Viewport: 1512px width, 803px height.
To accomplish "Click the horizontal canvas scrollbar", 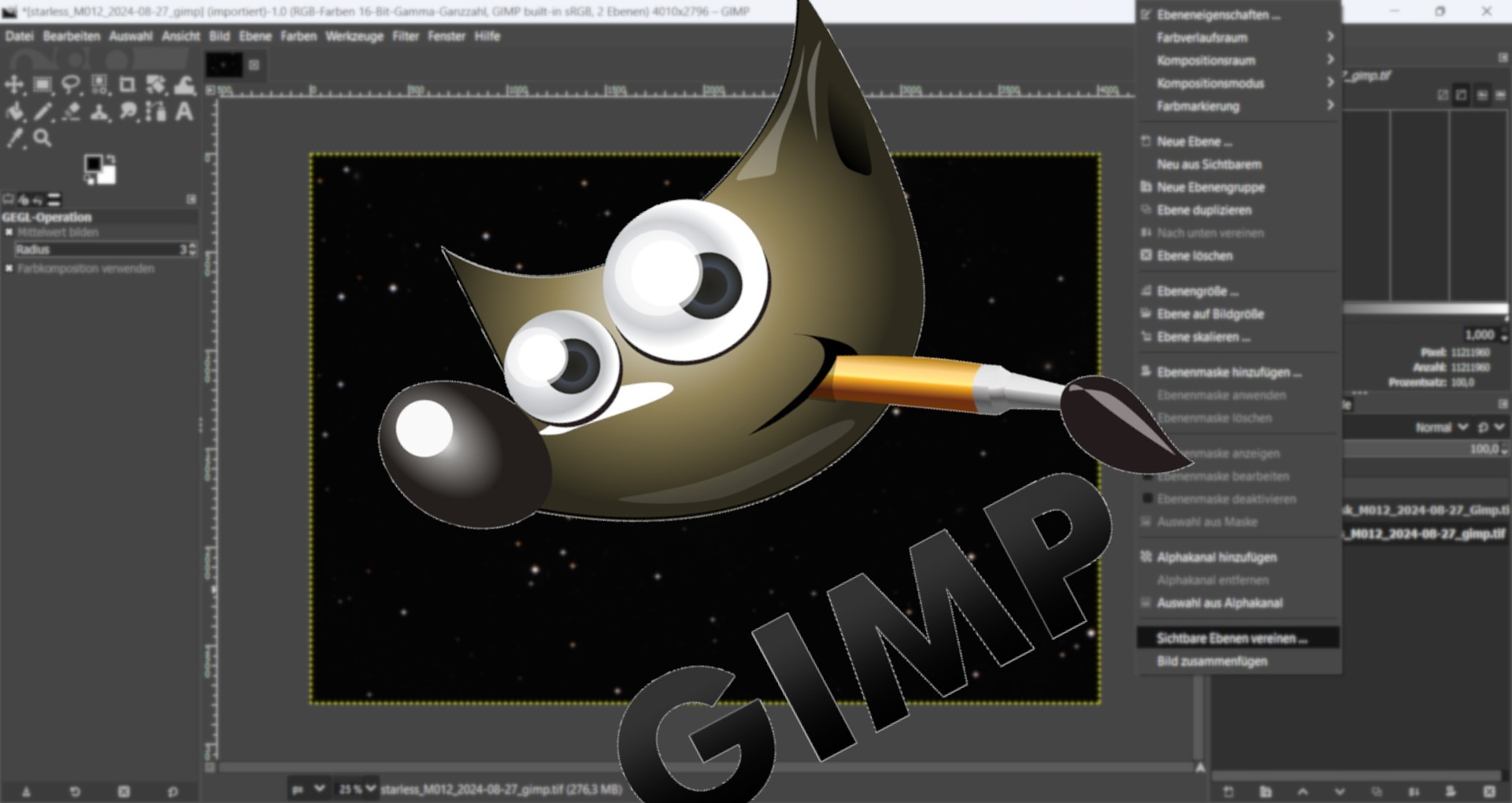I will pyautogui.click(x=706, y=767).
